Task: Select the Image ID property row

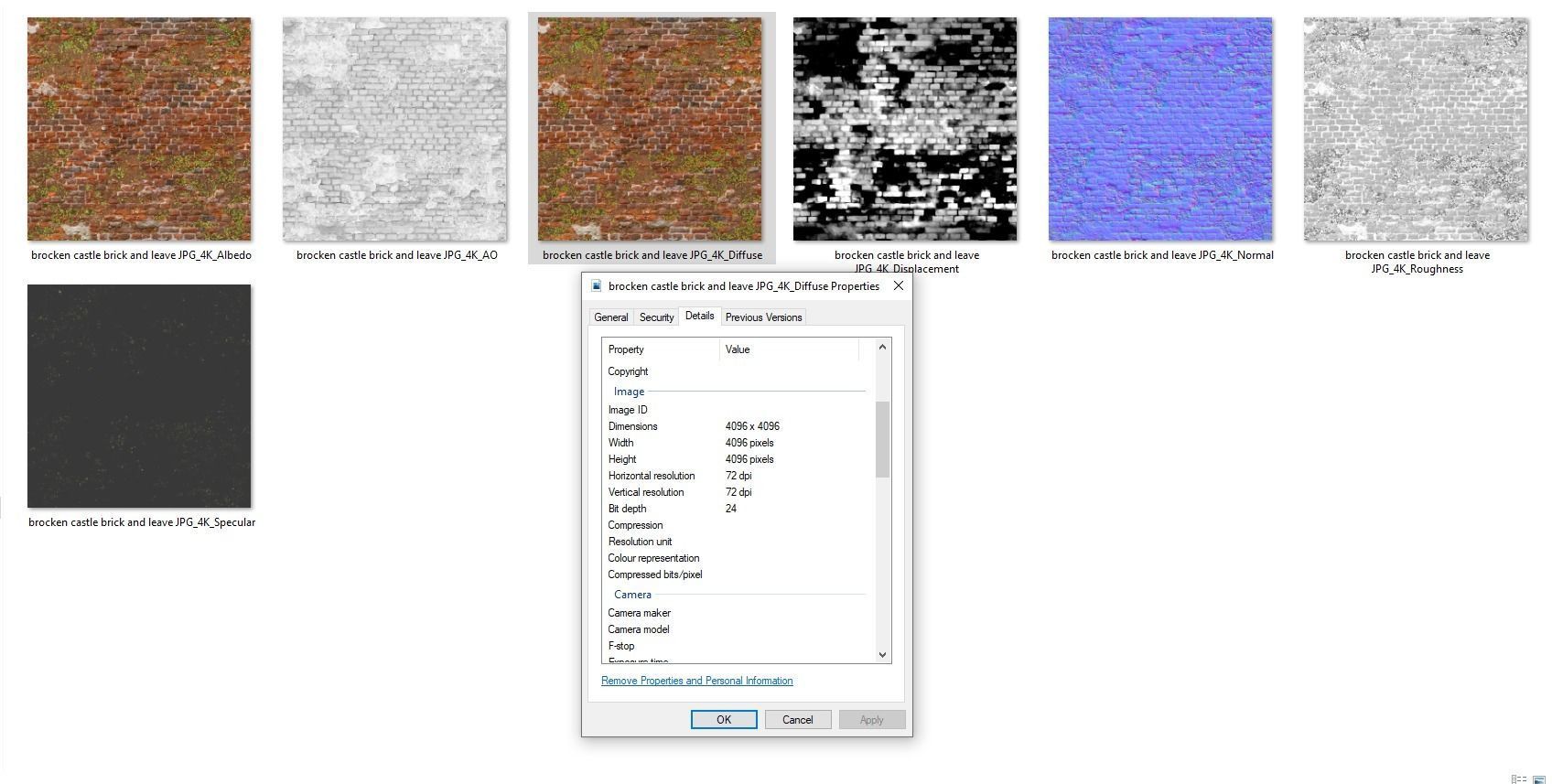Action: 734,410
